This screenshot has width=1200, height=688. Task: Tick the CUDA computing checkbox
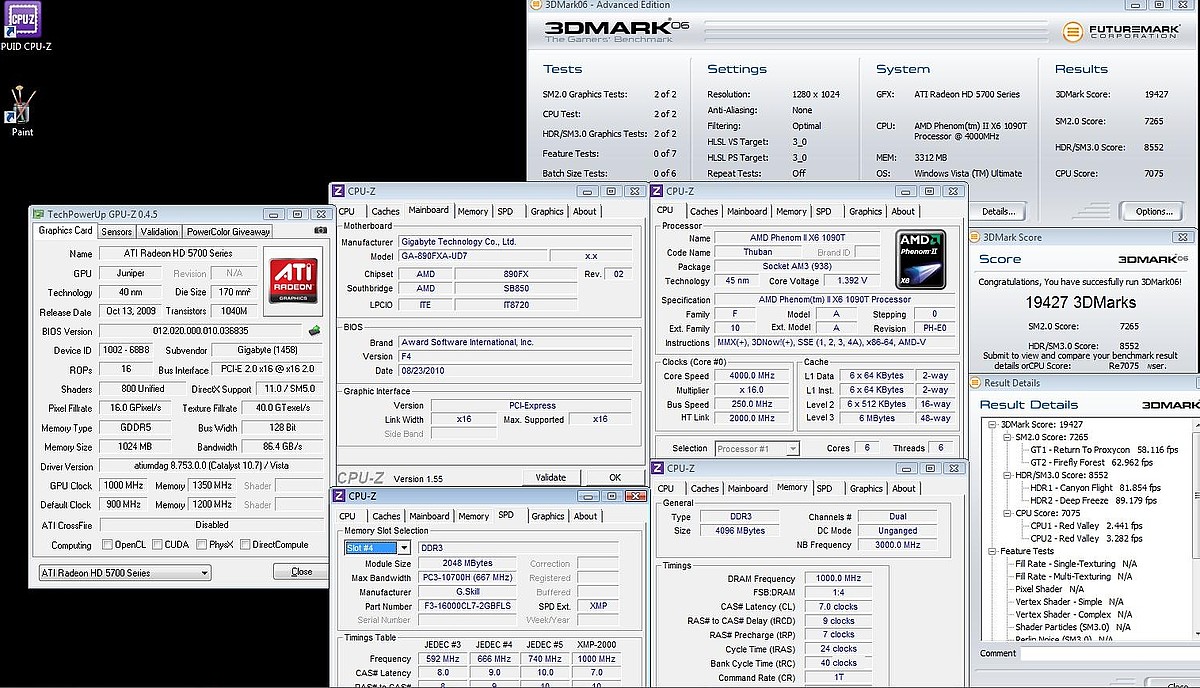pyautogui.click(x=158, y=545)
